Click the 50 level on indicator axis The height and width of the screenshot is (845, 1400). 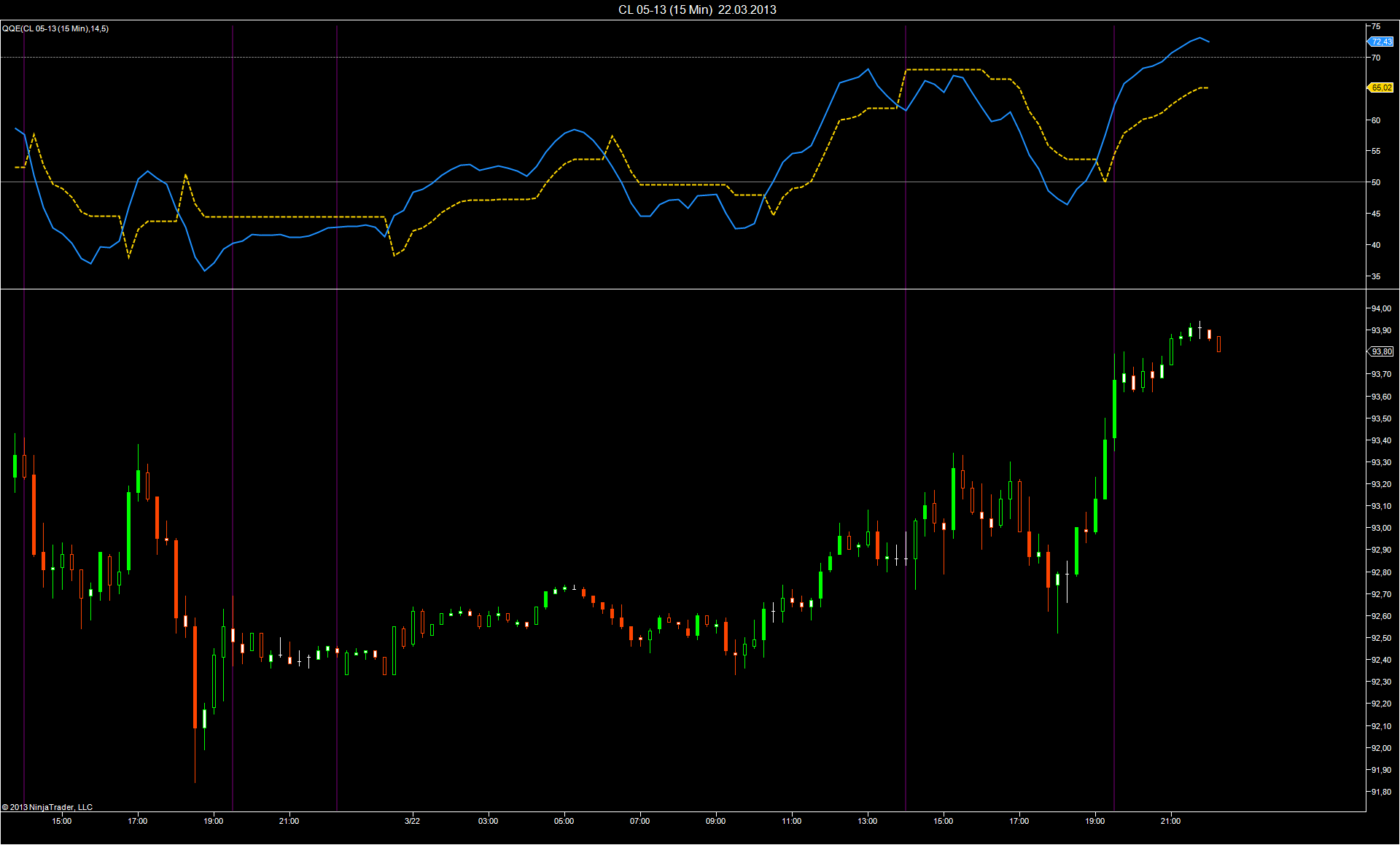click(x=1376, y=182)
